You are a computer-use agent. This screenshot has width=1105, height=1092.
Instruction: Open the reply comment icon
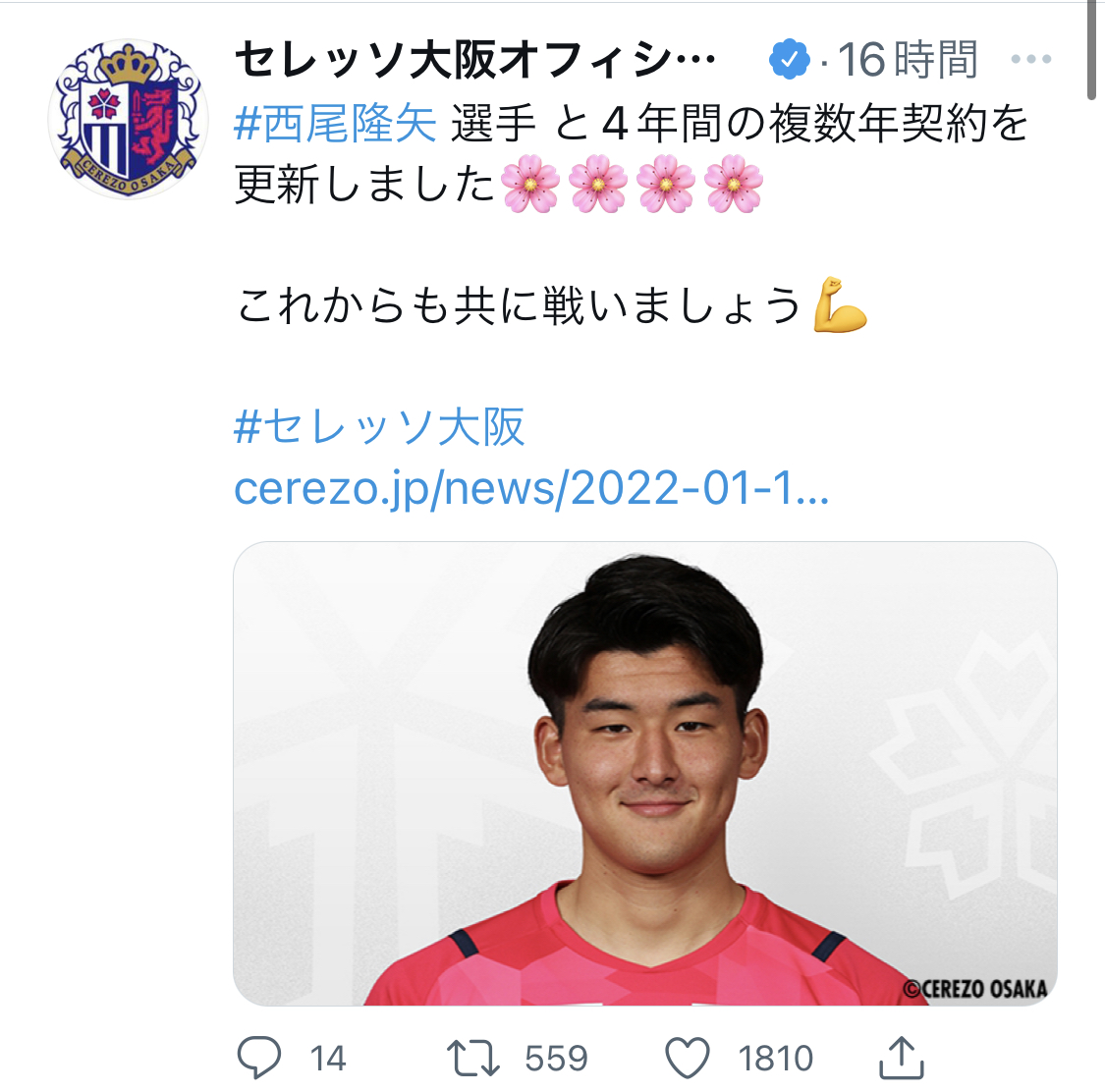coord(259,1058)
